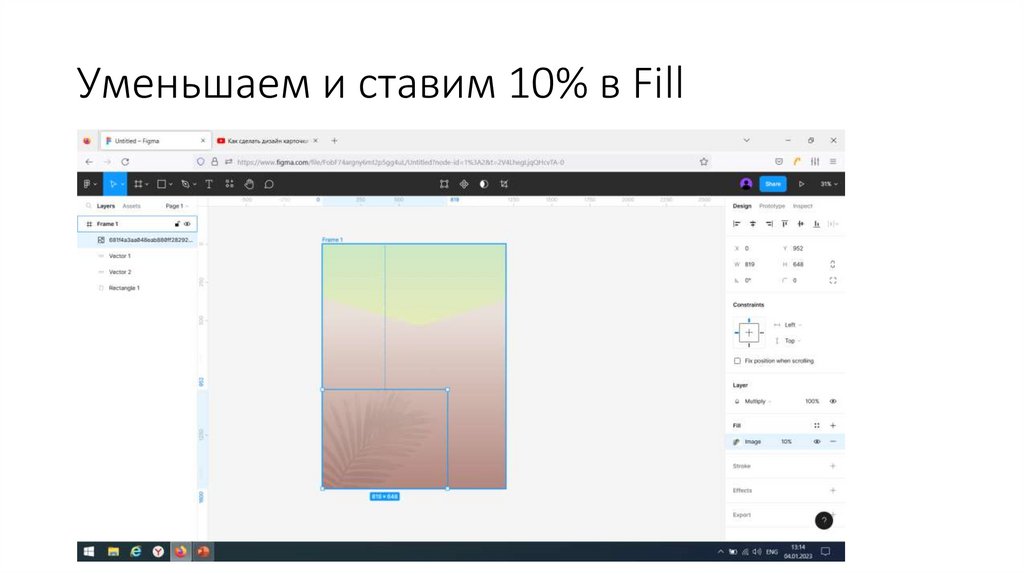Switch to the Prototype tab

(x=772, y=206)
